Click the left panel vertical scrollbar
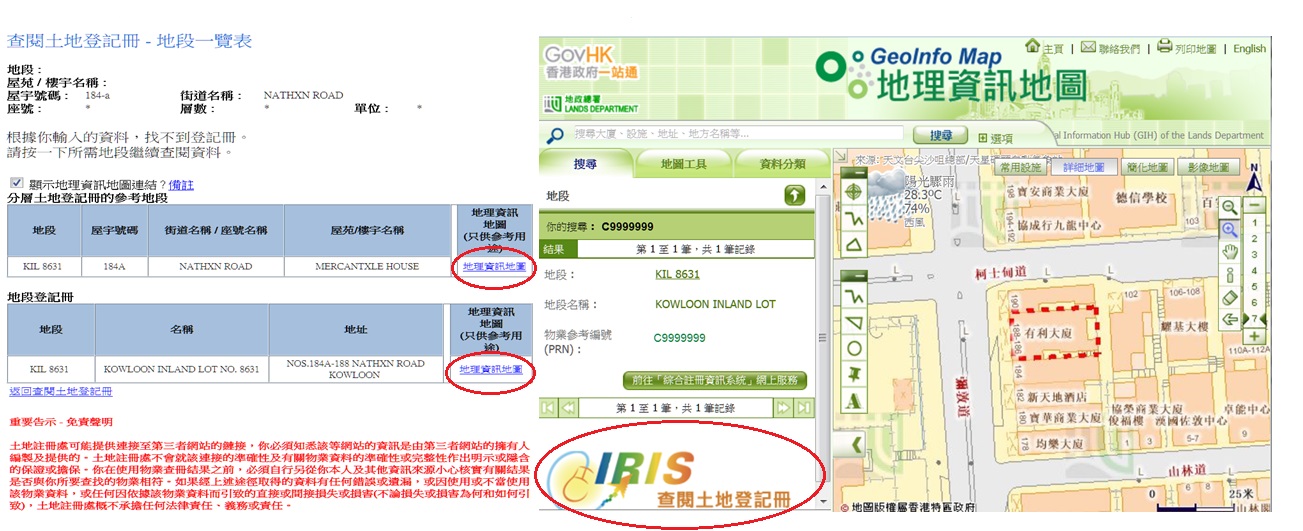This screenshot has height=531, width=1303. (823, 345)
